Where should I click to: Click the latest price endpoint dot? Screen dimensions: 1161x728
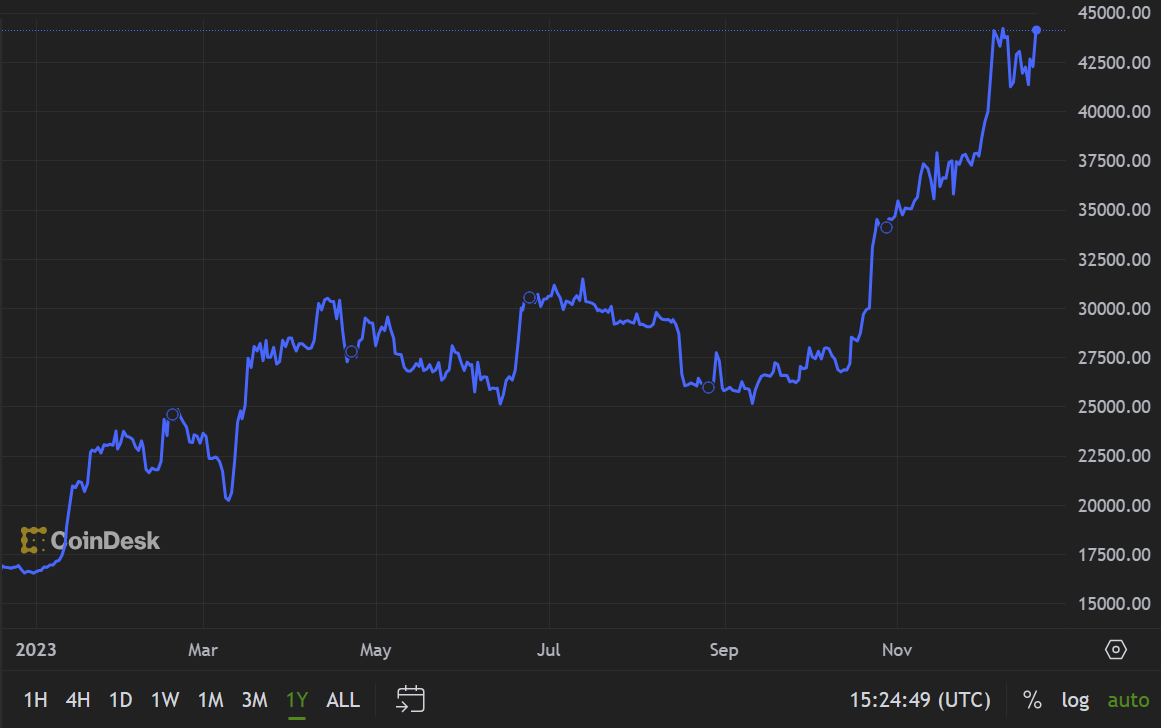click(1037, 30)
